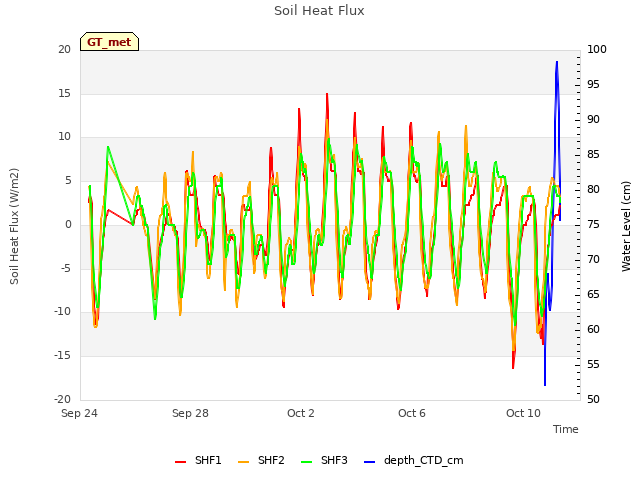Click the Sep 24 date tick label
The height and width of the screenshot is (480, 640).
tap(79, 413)
